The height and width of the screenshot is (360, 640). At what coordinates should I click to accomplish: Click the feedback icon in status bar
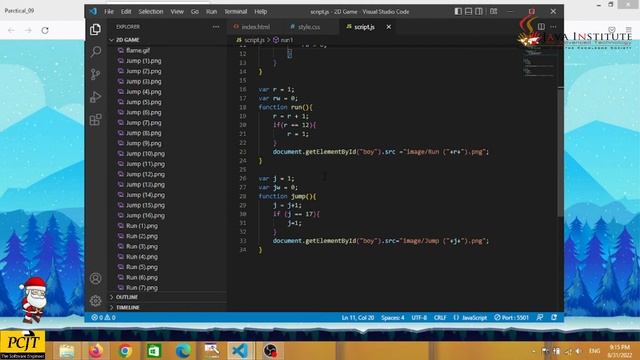click(540, 318)
